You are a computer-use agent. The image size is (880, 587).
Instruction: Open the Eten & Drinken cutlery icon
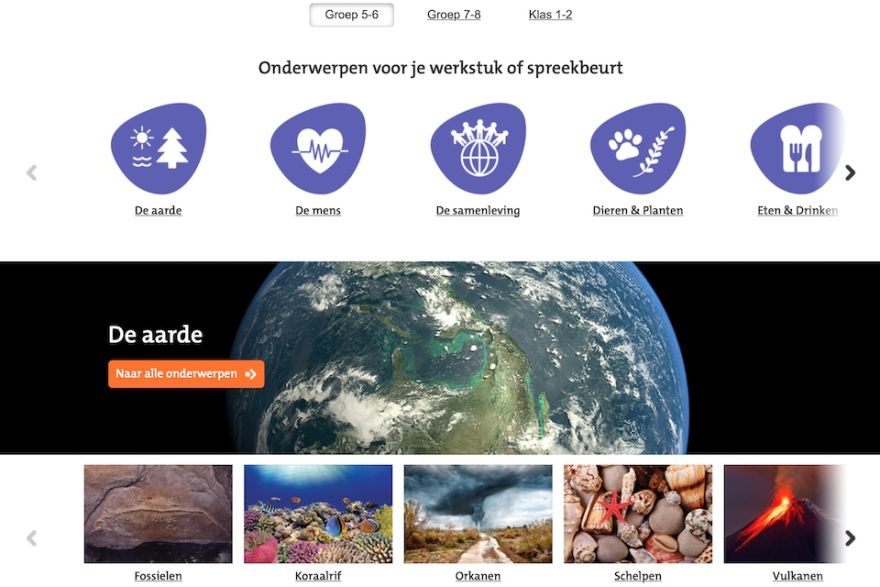click(x=798, y=148)
